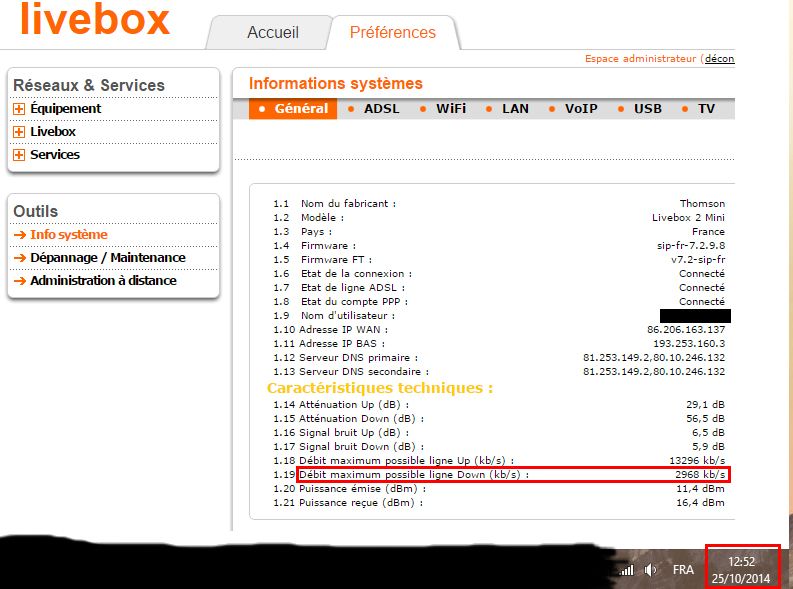The width and height of the screenshot is (793, 589).
Task: Click the Services menu label
Action: (x=55, y=155)
